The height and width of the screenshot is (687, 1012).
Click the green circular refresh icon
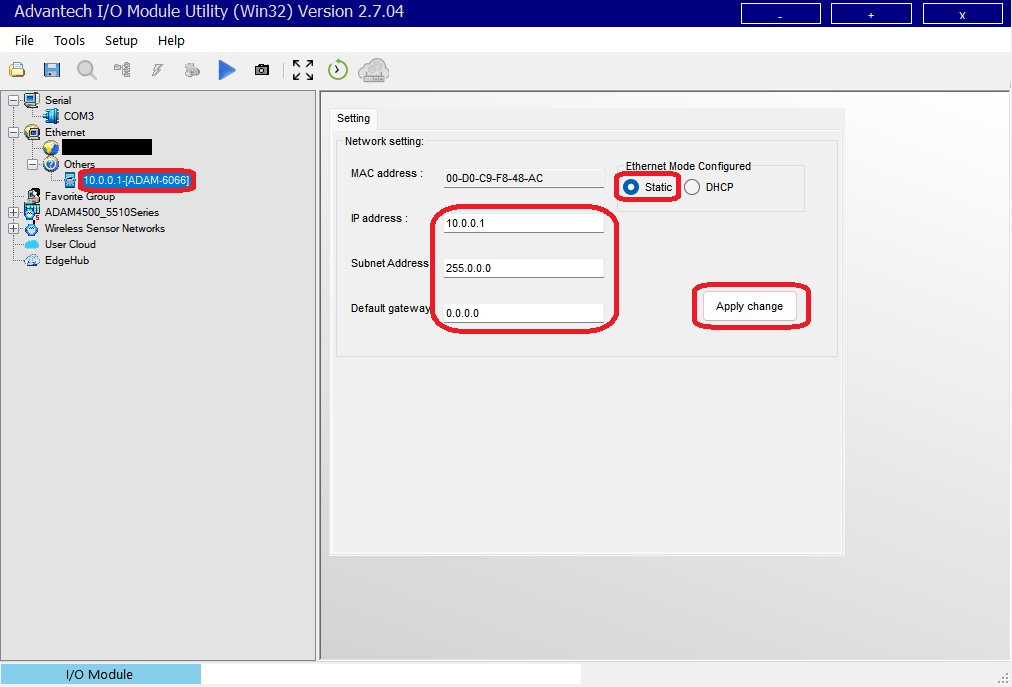pyautogui.click(x=338, y=70)
